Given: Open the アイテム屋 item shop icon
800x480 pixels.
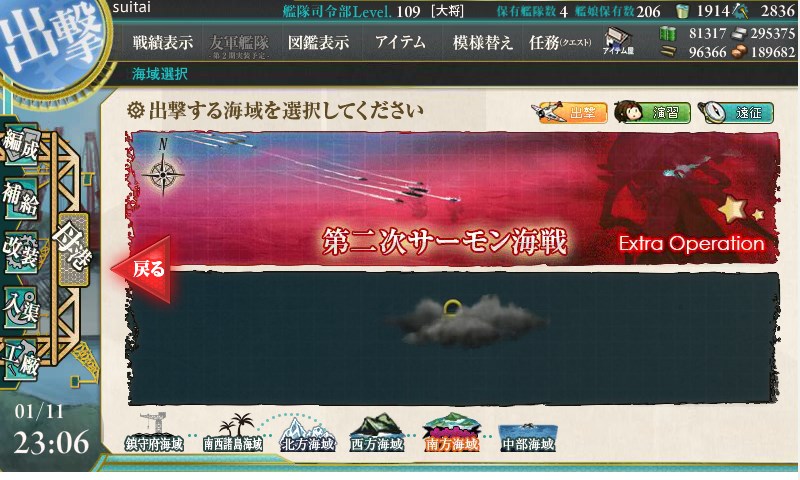Looking at the screenshot, I should [618, 41].
